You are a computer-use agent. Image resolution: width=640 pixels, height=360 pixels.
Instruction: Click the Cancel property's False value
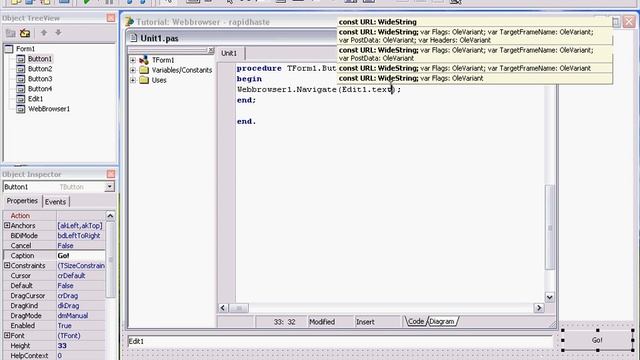pyautogui.click(x=65, y=245)
